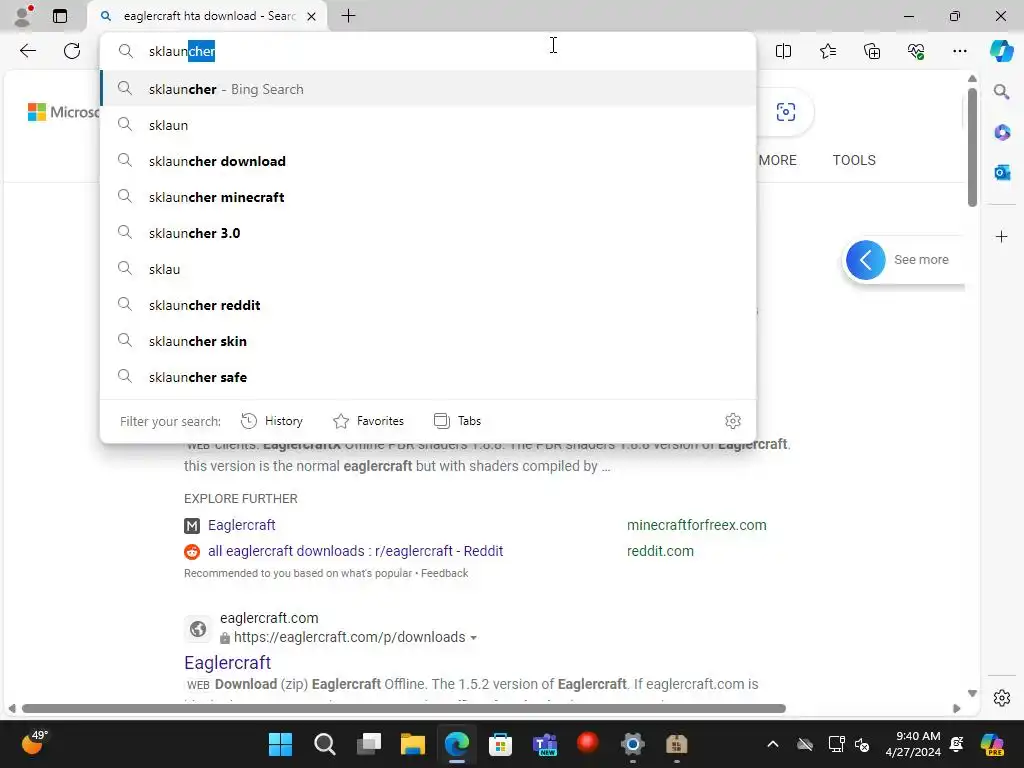
Task: Select the 'sklaun' suggestion
Action: tap(428, 125)
